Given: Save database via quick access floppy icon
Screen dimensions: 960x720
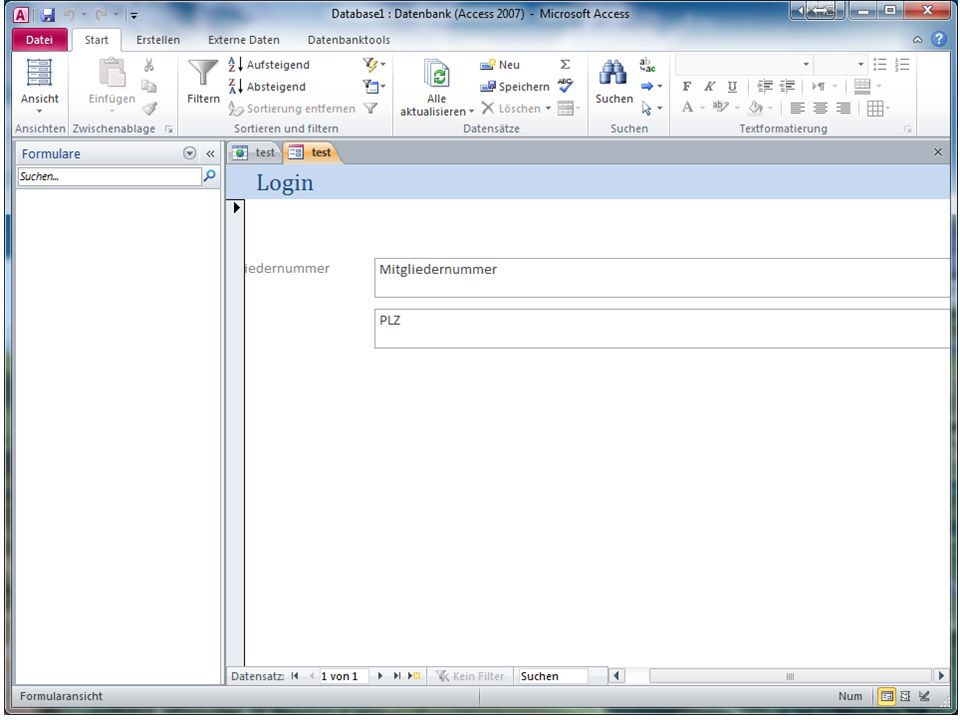Looking at the screenshot, I should click(x=48, y=15).
